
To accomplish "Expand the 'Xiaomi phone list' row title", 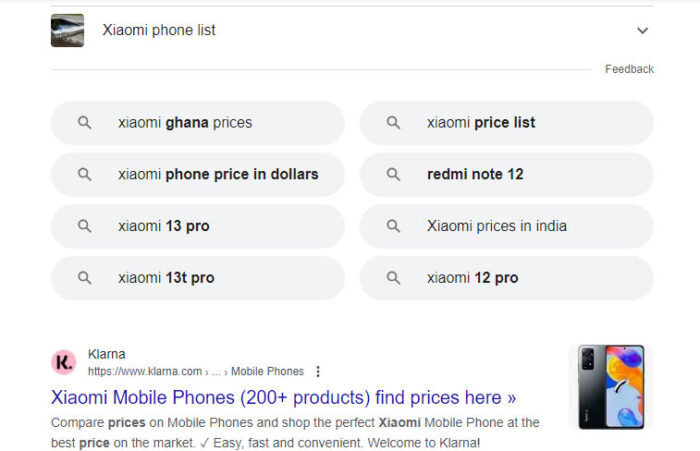I will pyautogui.click(x=159, y=30).
